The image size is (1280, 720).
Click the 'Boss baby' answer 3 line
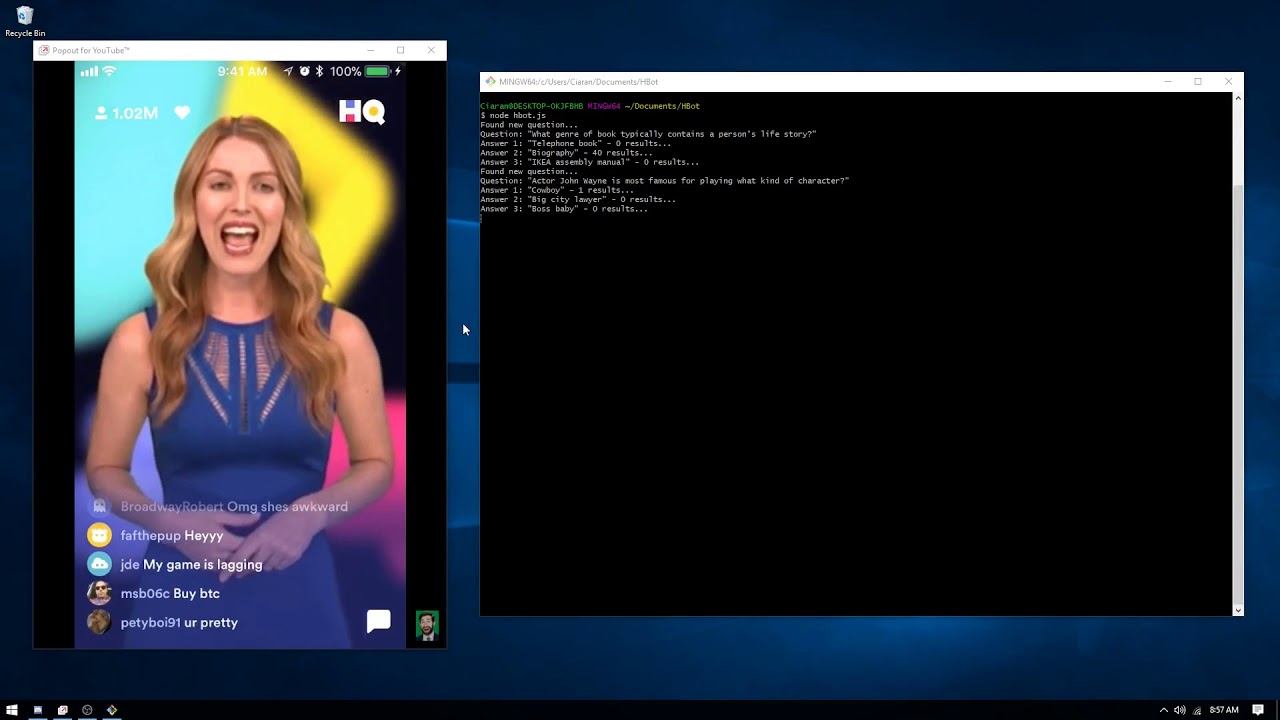pos(564,209)
